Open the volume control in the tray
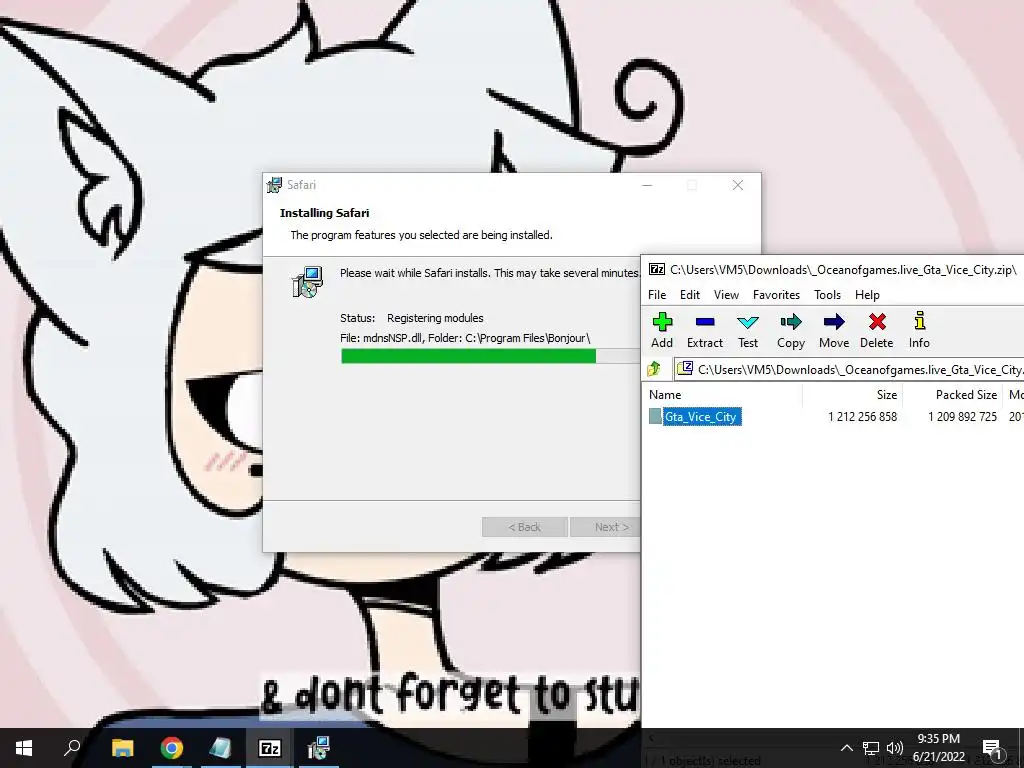 pos(895,748)
